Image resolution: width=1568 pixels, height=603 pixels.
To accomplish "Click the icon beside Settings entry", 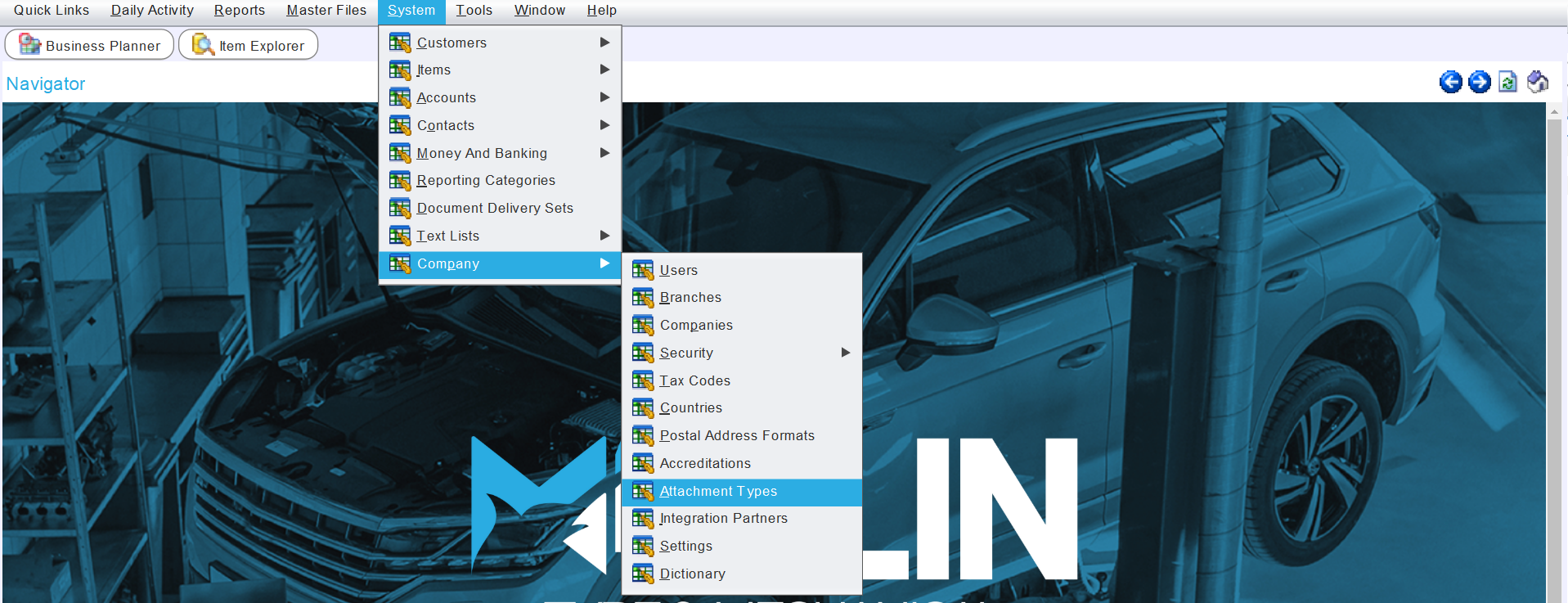I will [643, 546].
